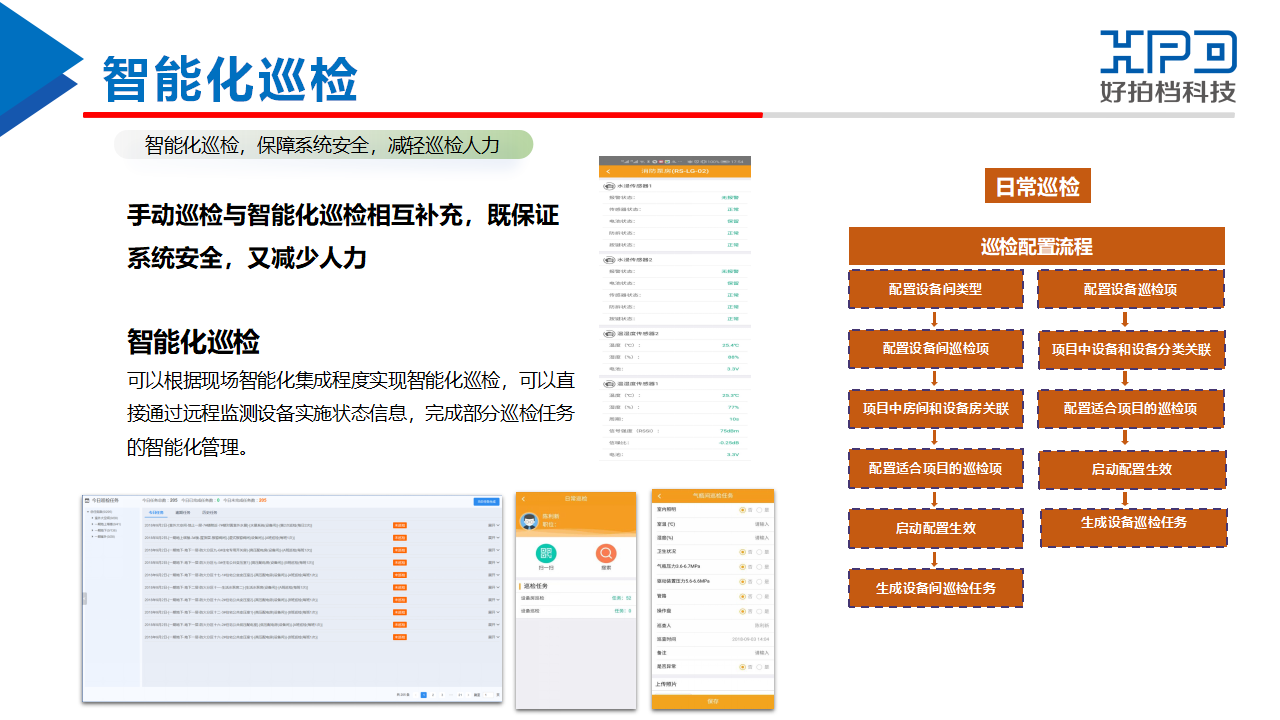Open the 历史任务 tab
The width and height of the screenshot is (1280, 720).
209,513
